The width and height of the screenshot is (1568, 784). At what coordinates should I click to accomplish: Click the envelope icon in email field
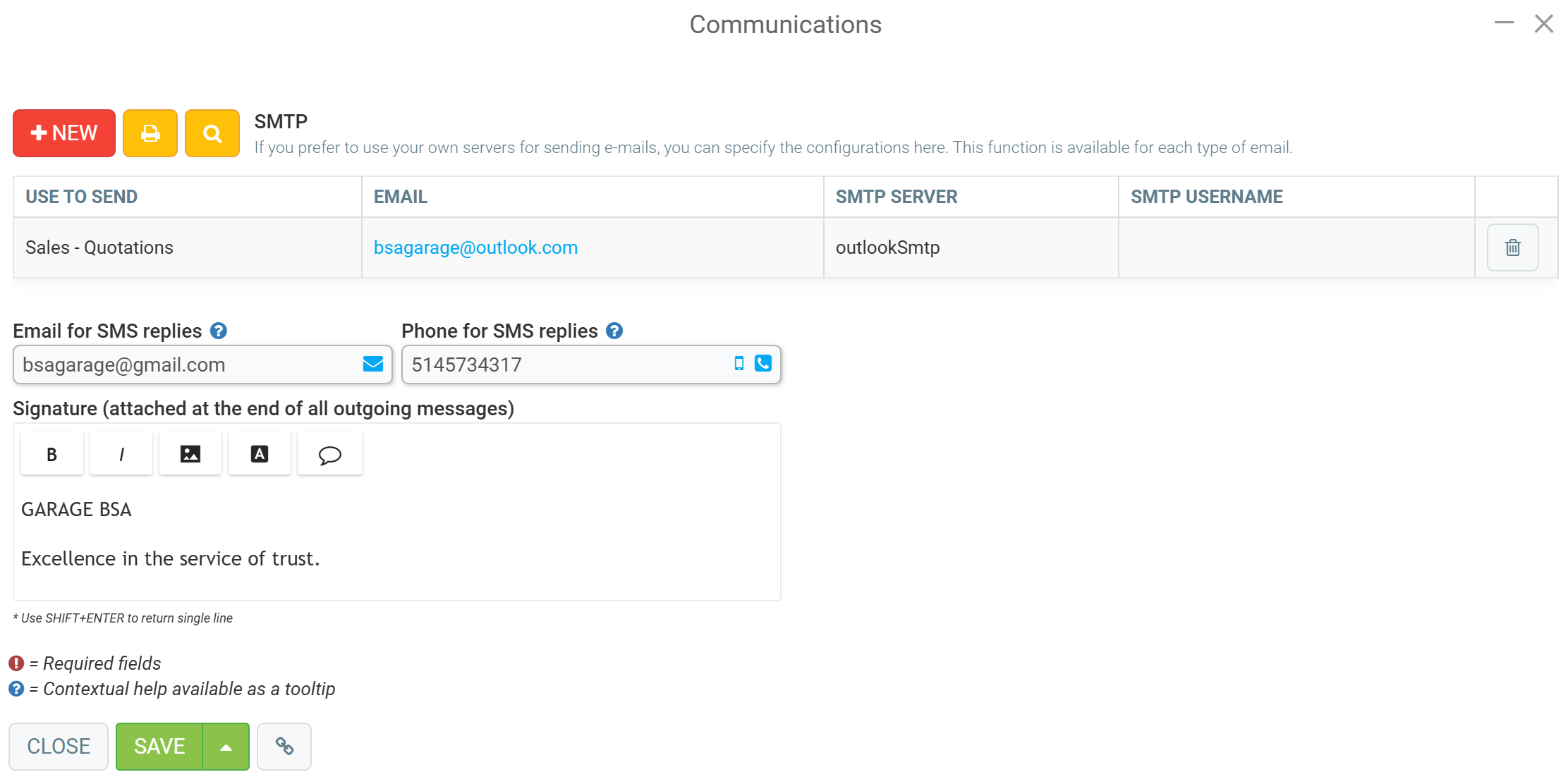[x=372, y=364]
